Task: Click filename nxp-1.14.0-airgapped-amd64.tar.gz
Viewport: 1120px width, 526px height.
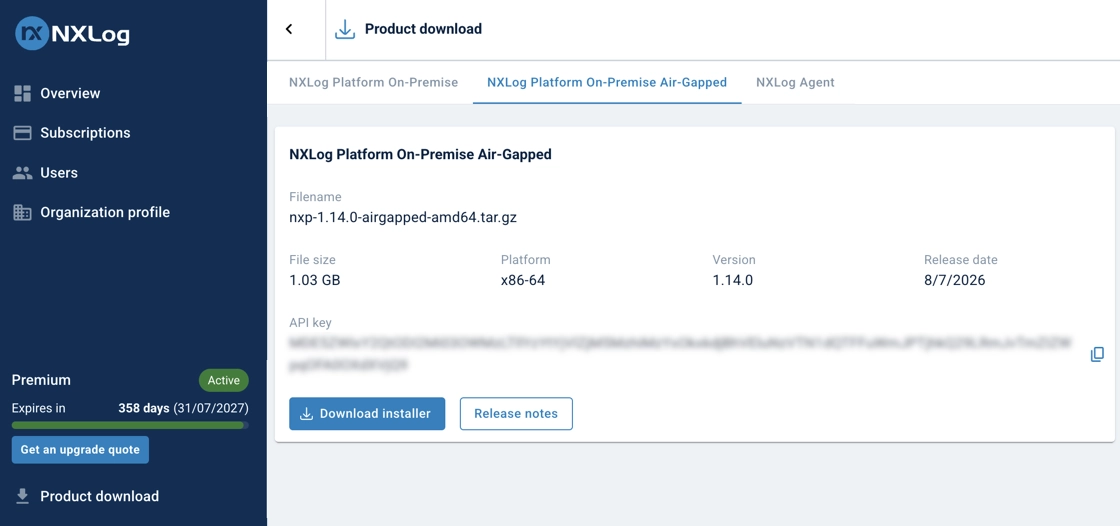Action: 403,217
